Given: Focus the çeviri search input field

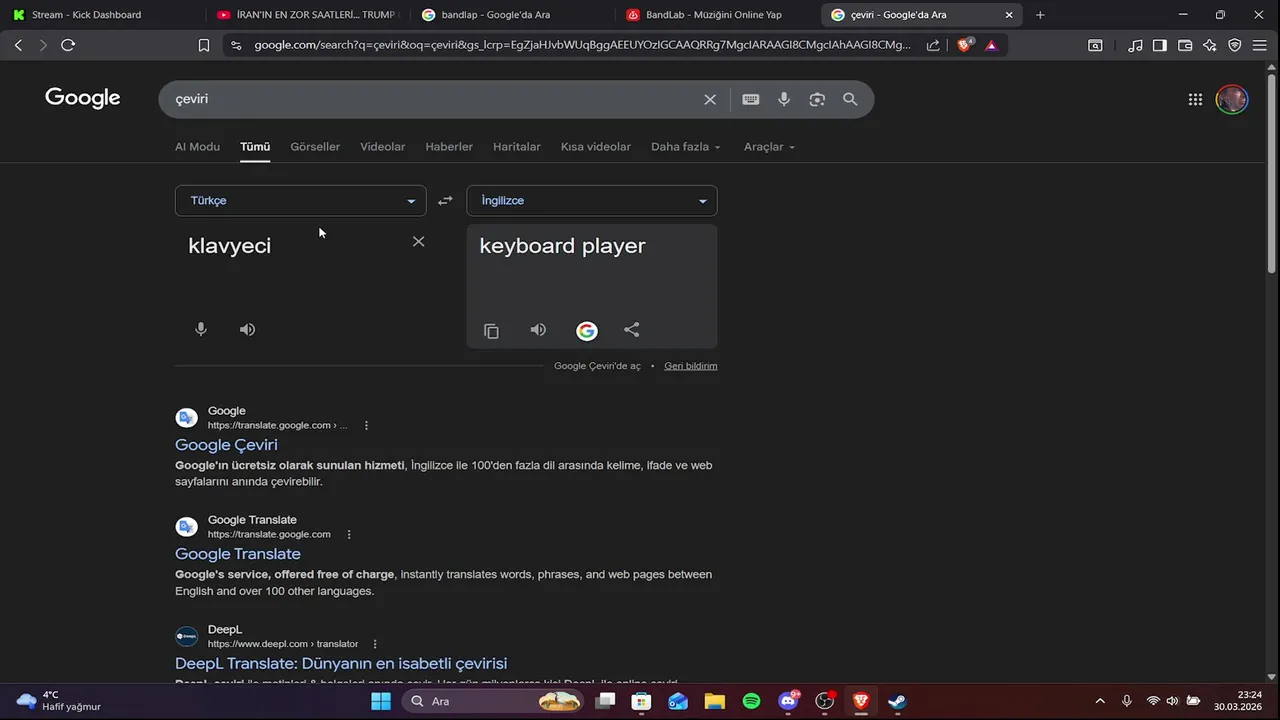Looking at the screenshot, I should tap(435, 99).
